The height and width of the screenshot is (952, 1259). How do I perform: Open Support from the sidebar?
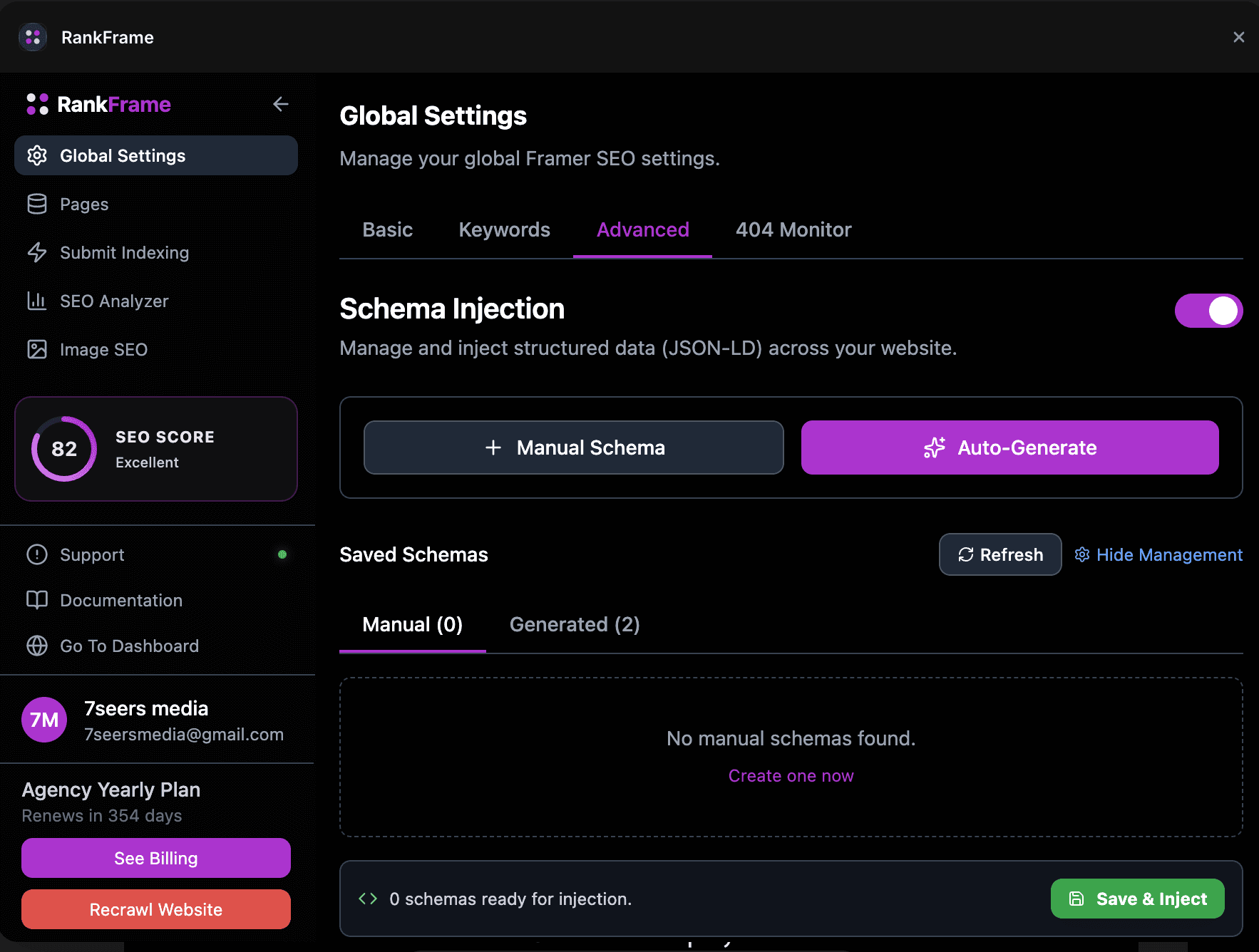click(x=156, y=554)
